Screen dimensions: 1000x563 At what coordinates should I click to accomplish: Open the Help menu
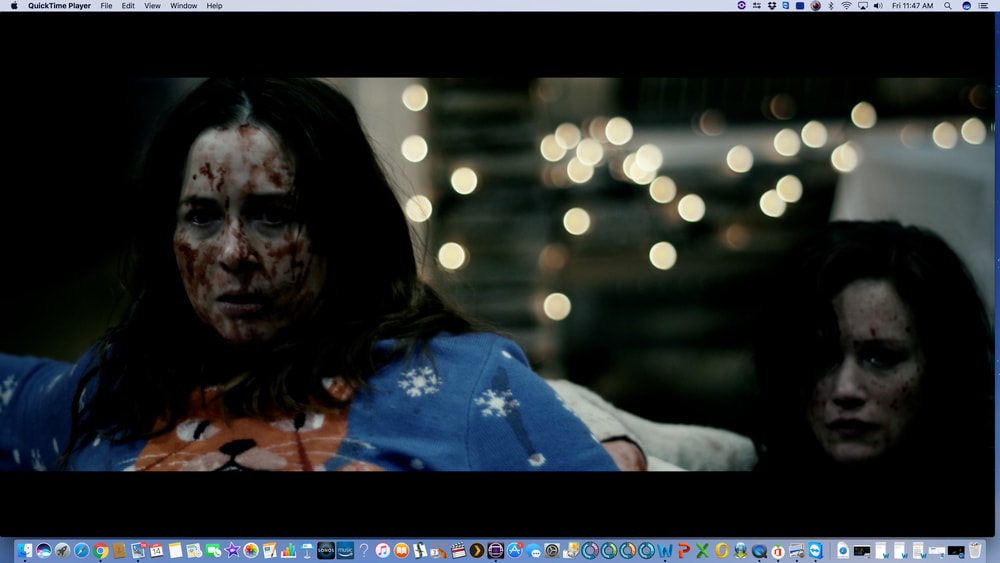click(214, 6)
